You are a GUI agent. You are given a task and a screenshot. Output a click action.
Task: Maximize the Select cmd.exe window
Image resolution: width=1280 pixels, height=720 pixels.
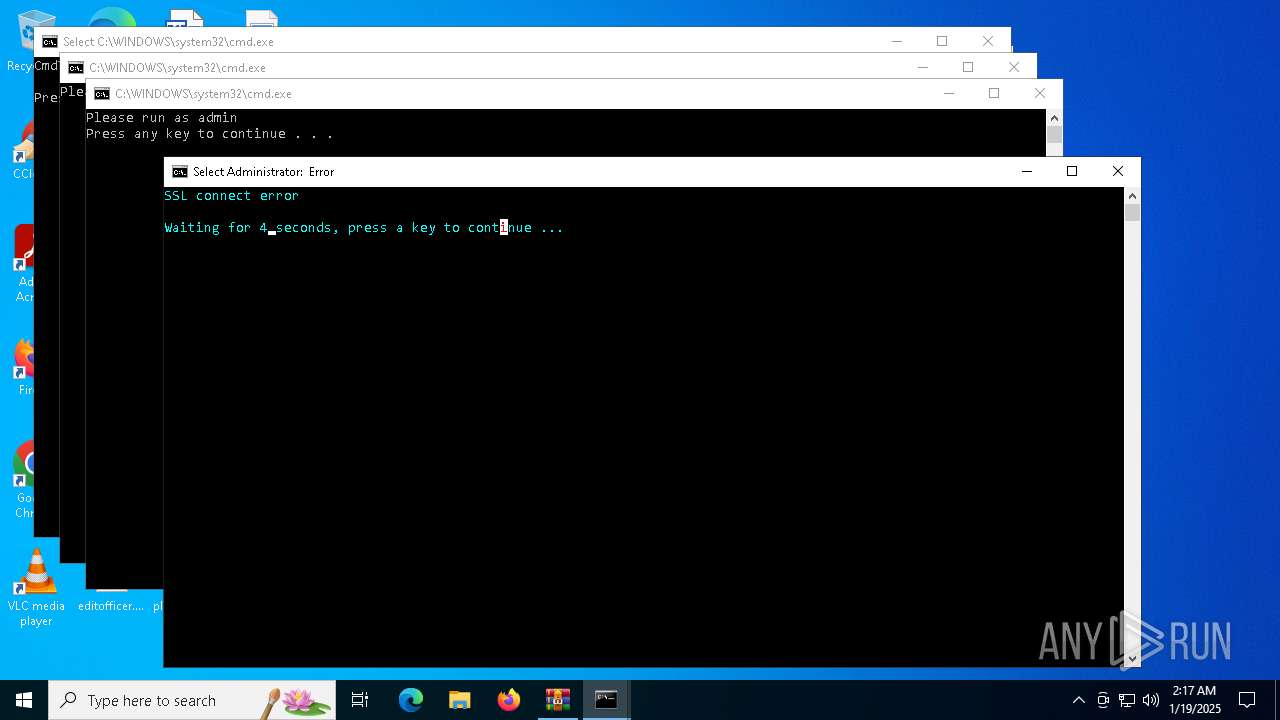point(942,41)
